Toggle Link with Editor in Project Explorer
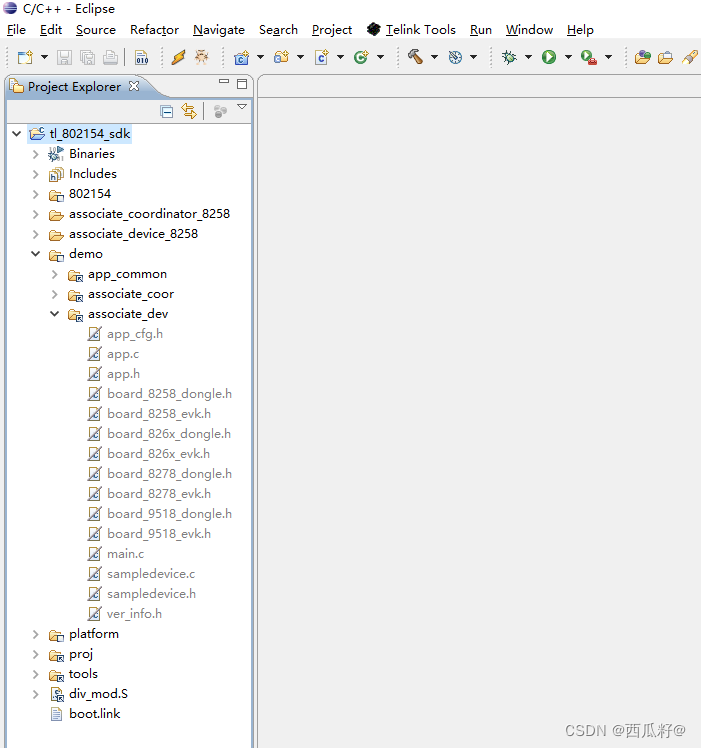701x748 pixels. [x=189, y=112]
